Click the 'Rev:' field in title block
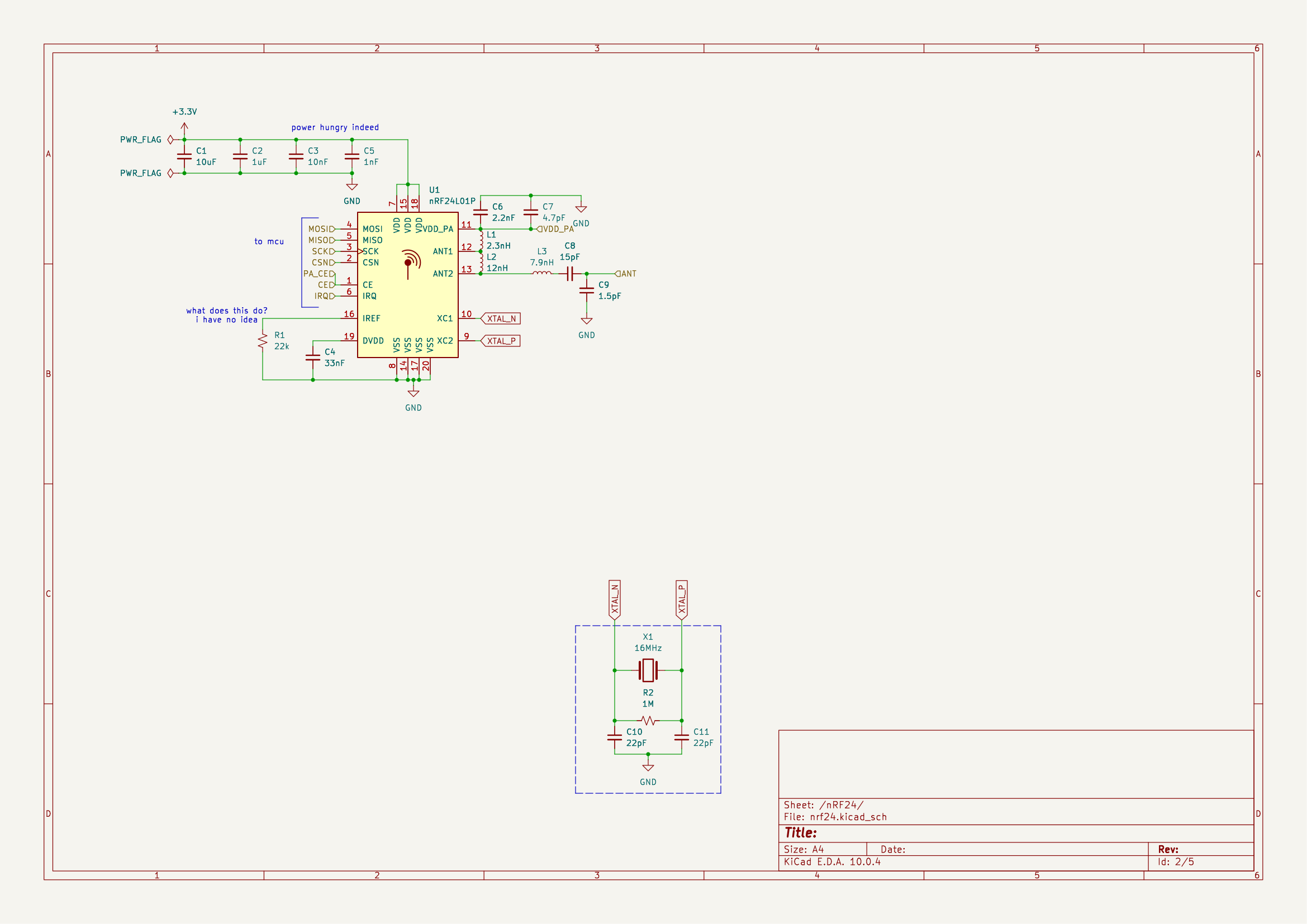1307x924 pixels. 1168,850
